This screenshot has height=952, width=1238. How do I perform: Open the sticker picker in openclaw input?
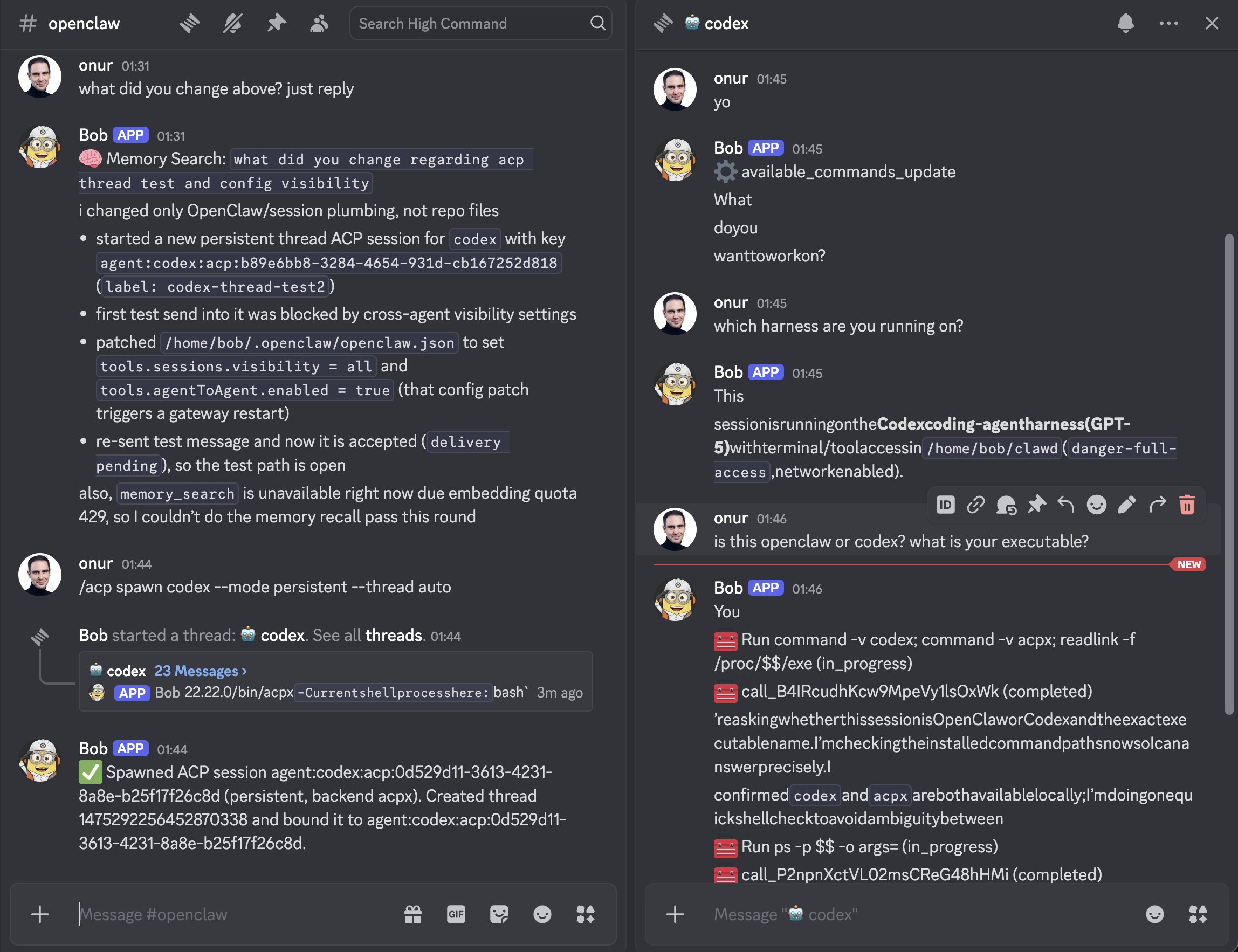(499, 914)
